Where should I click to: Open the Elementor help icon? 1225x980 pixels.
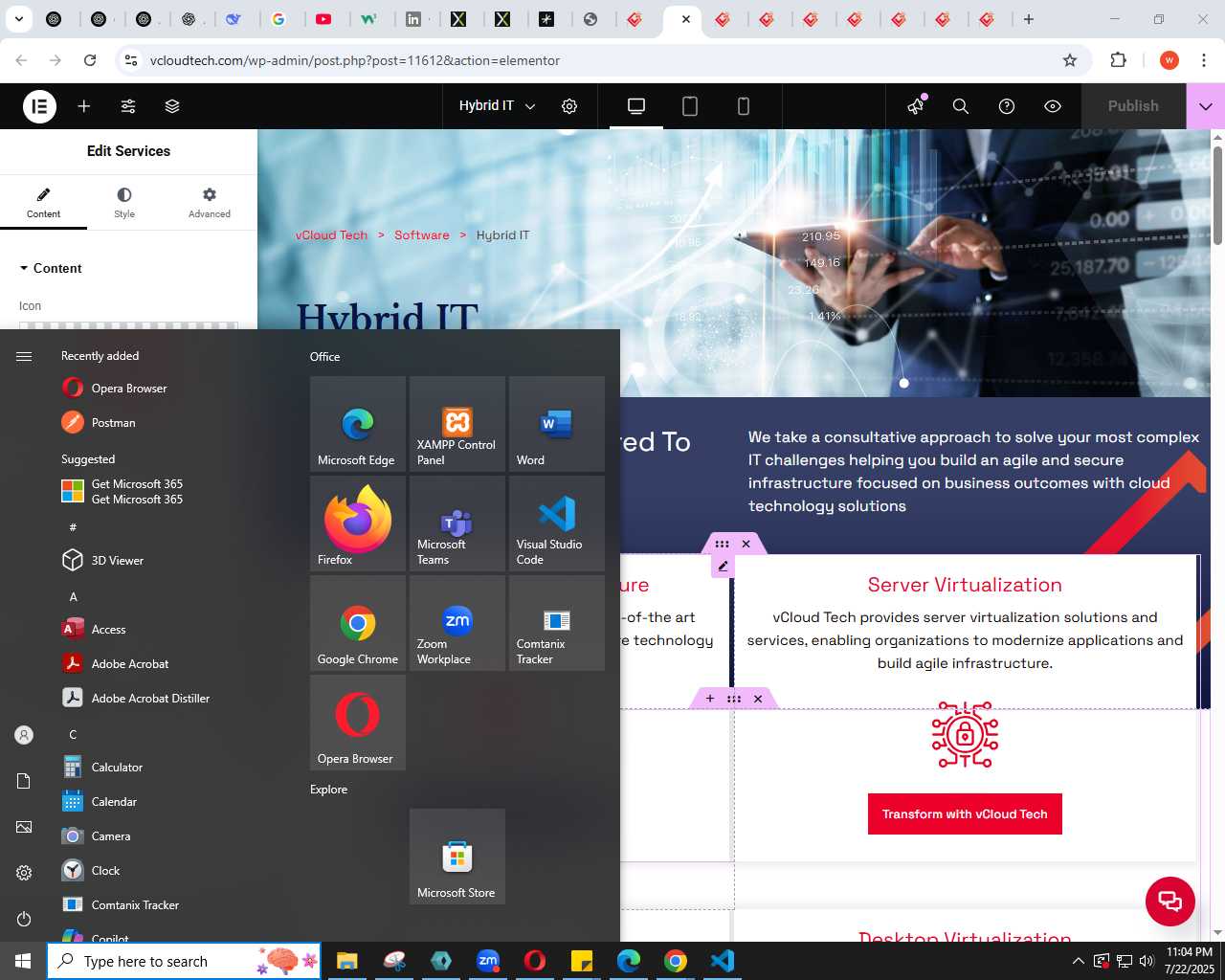pyautogui.click(x=1007, y=106)
